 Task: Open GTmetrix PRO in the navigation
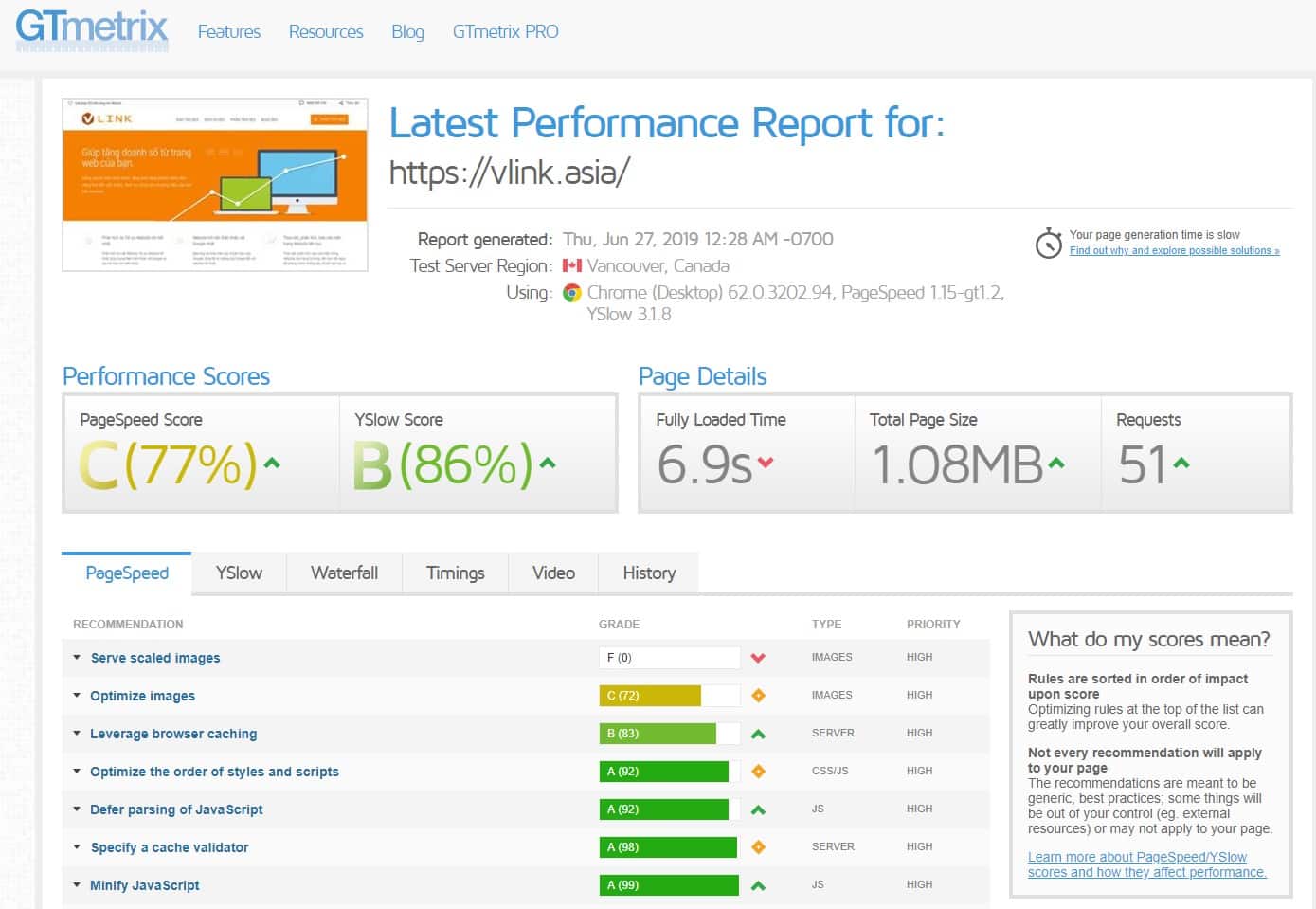[505, 31]
